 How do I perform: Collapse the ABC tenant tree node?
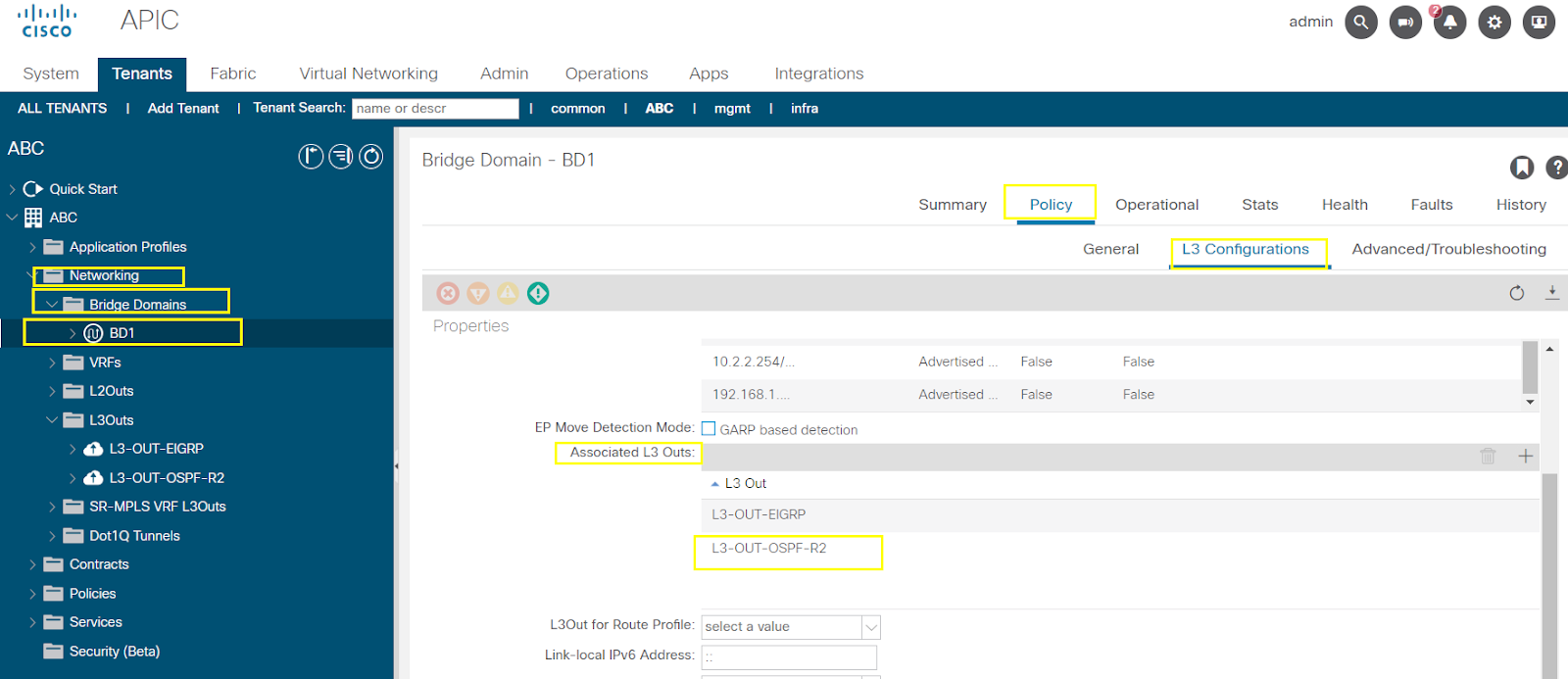[x=12, y=218]
